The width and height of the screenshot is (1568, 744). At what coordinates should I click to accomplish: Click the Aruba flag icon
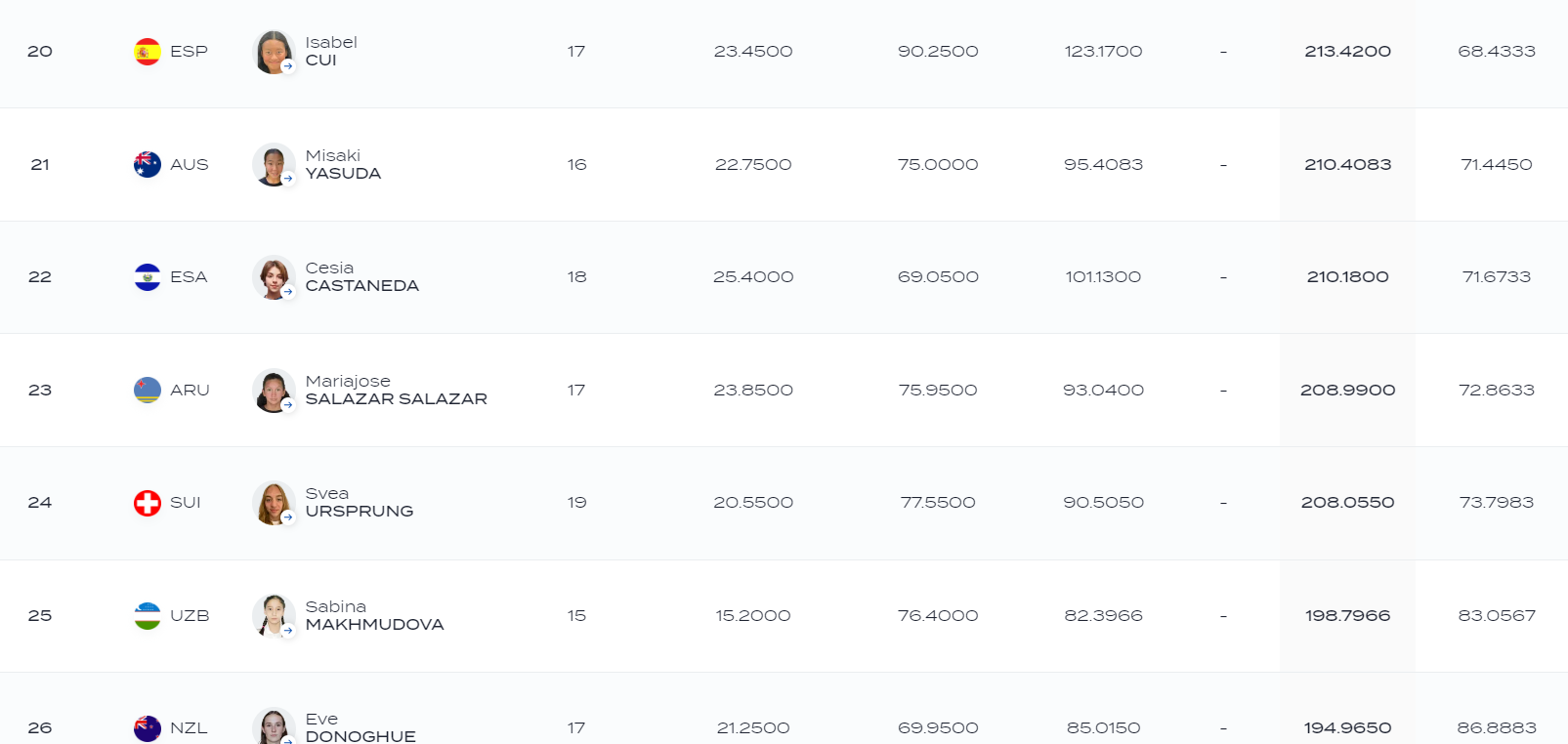point(148,390)
